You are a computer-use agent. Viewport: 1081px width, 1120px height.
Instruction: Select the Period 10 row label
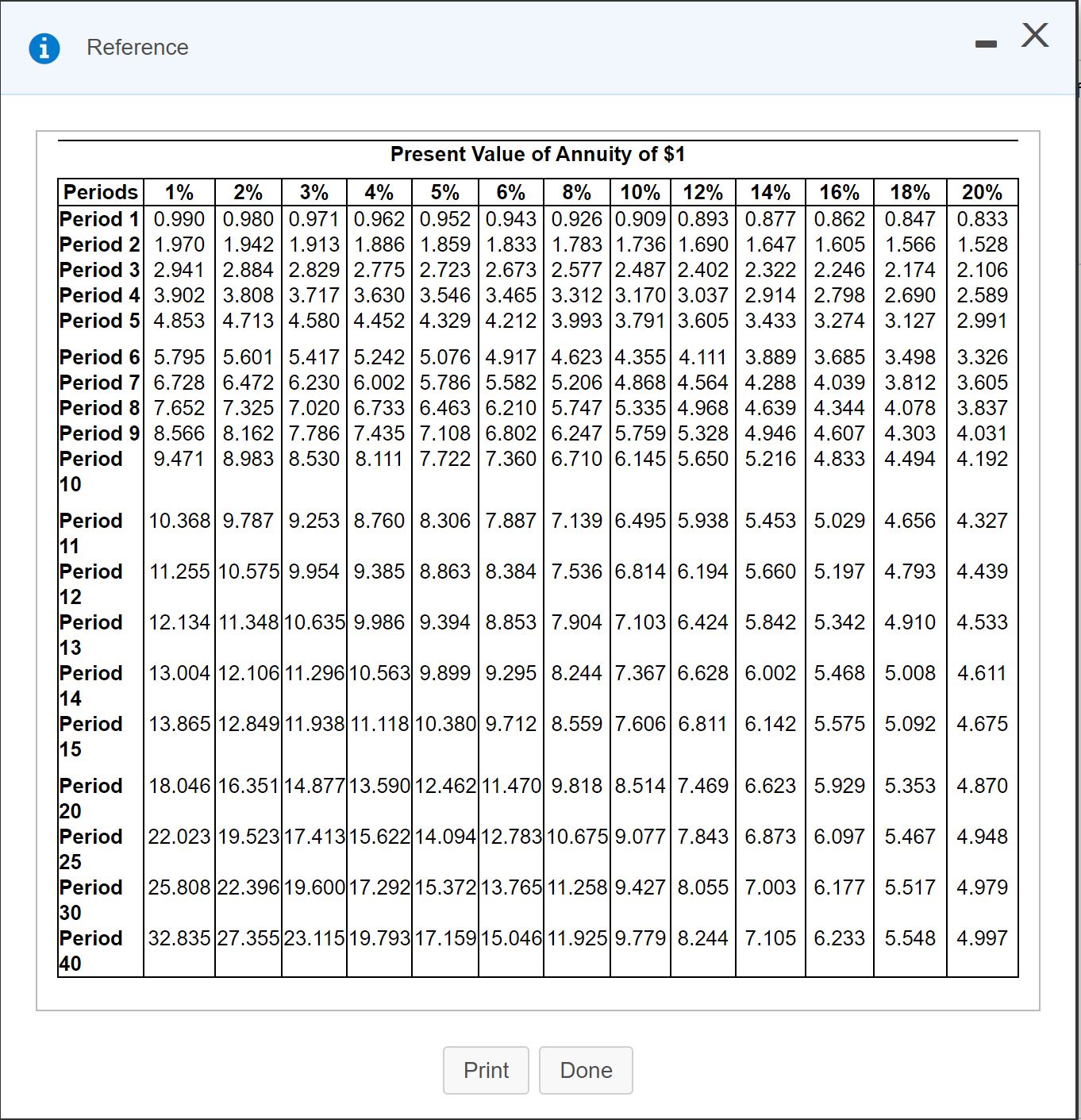coord(91,471)
